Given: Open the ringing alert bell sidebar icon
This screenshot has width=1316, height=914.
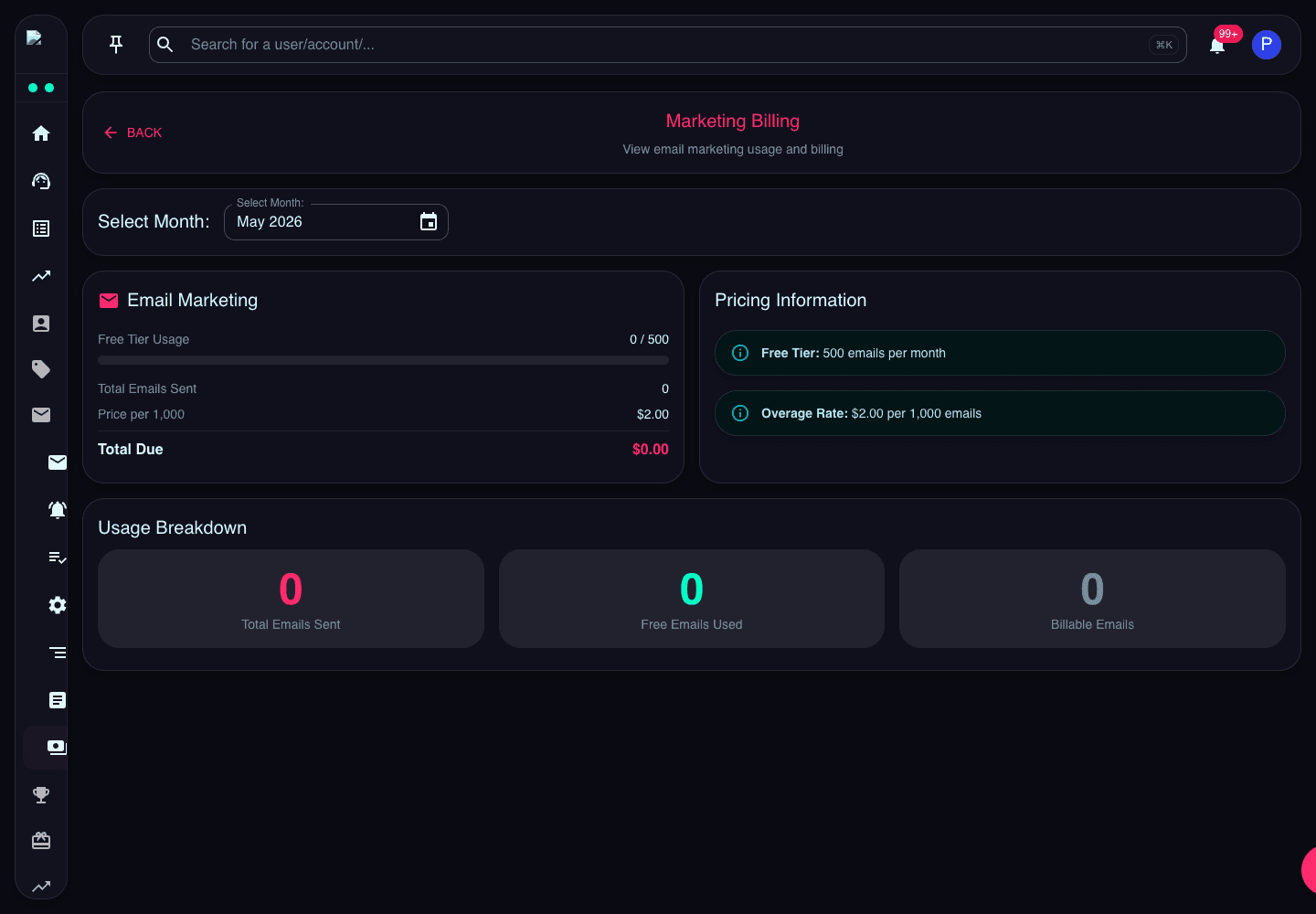Looking at the screenshot, I should click(x=58, y=510).
